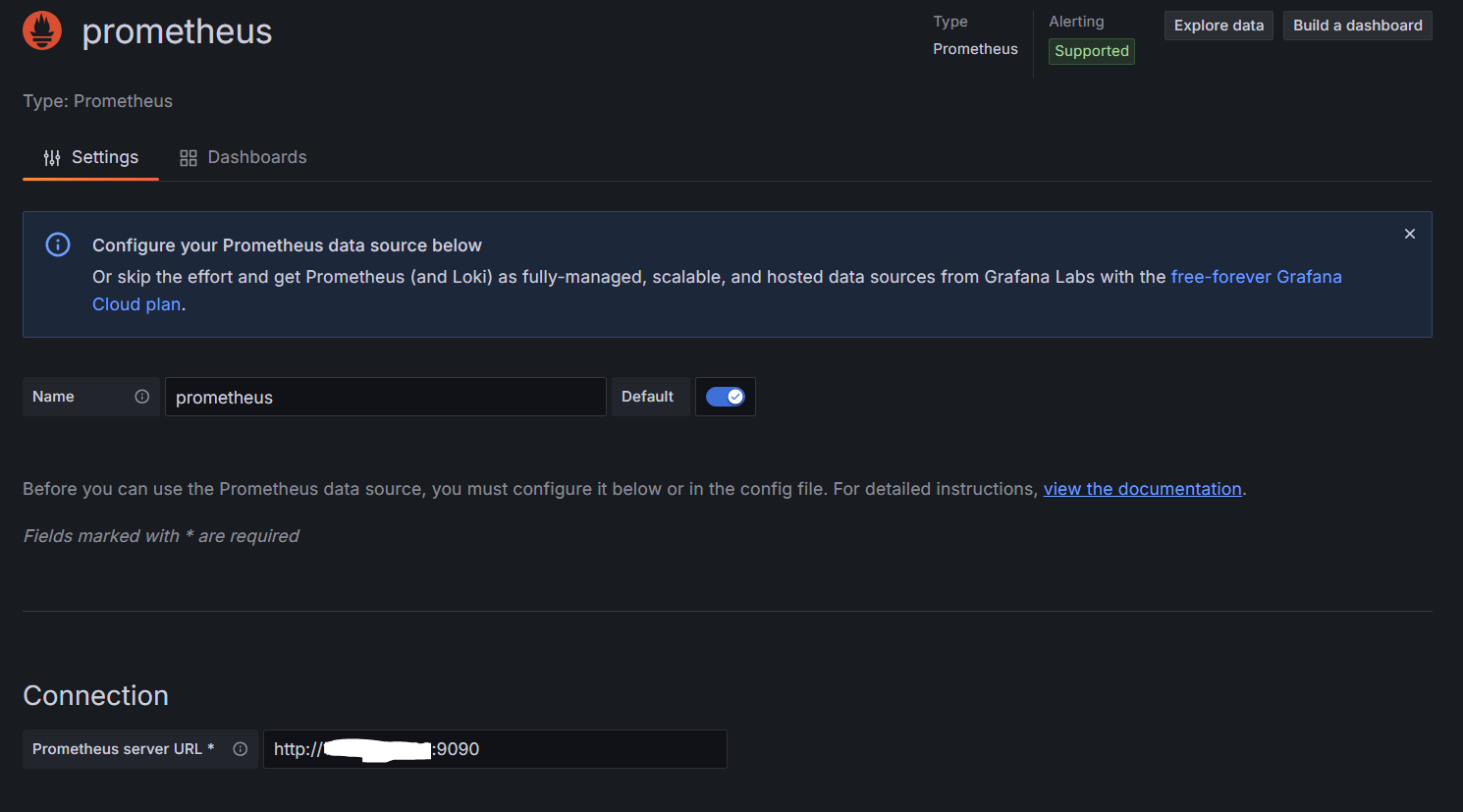1463x812 pixels.
Task: Click 'Configure your Prometheus data source below' heading
Action: pyautogui.click(x=287, y=245)
